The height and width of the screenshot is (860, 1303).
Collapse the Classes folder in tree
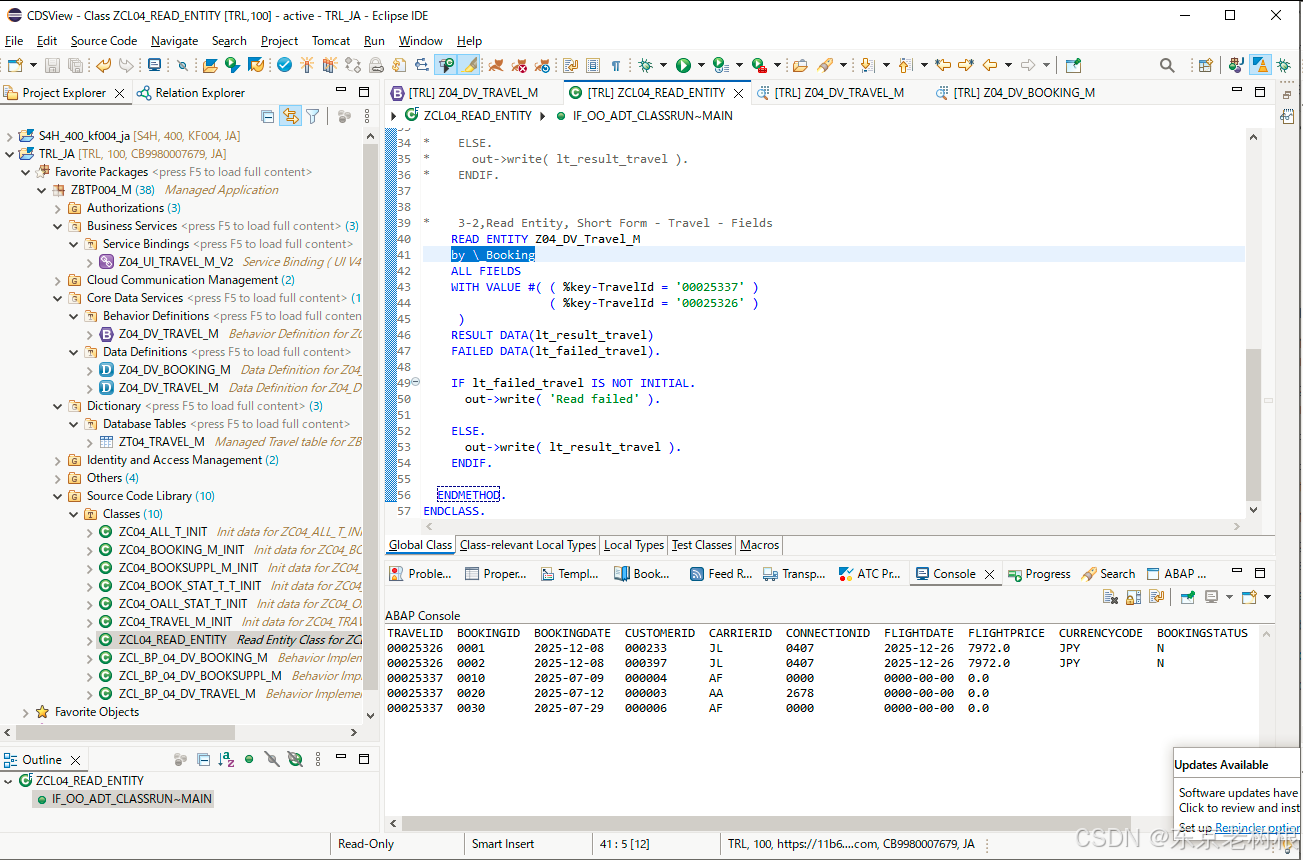(74, 514)
